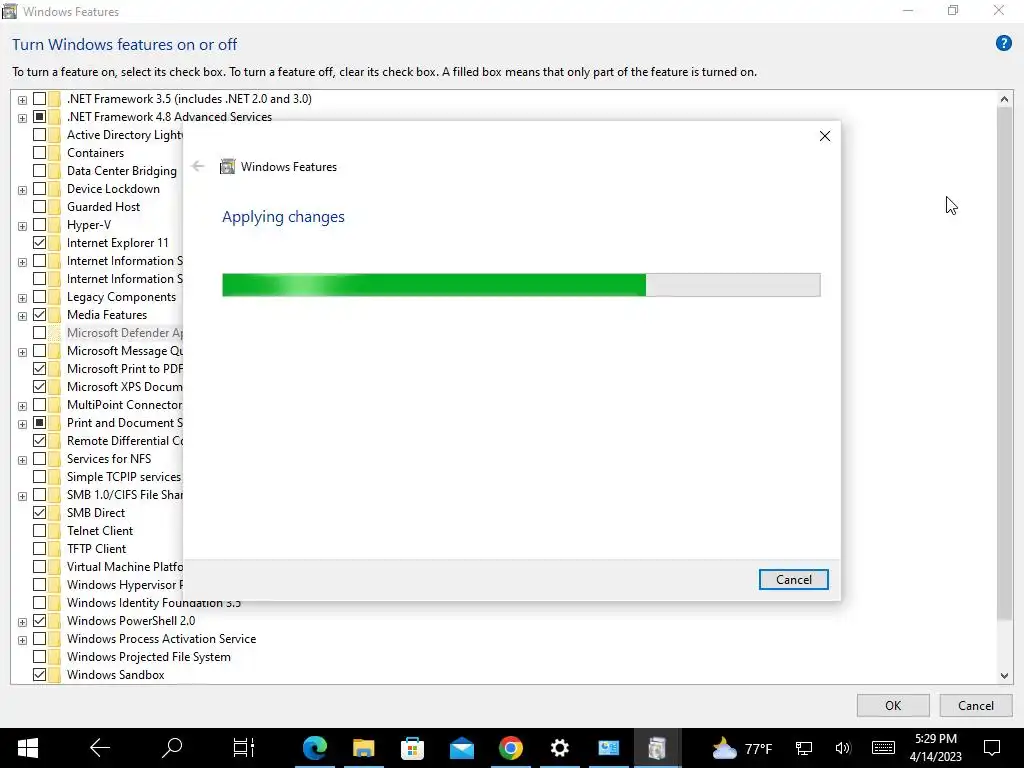Viewport: 1024px width, 768px height.
Task: Expand Services for NFS node
Action: click(22, 460)
